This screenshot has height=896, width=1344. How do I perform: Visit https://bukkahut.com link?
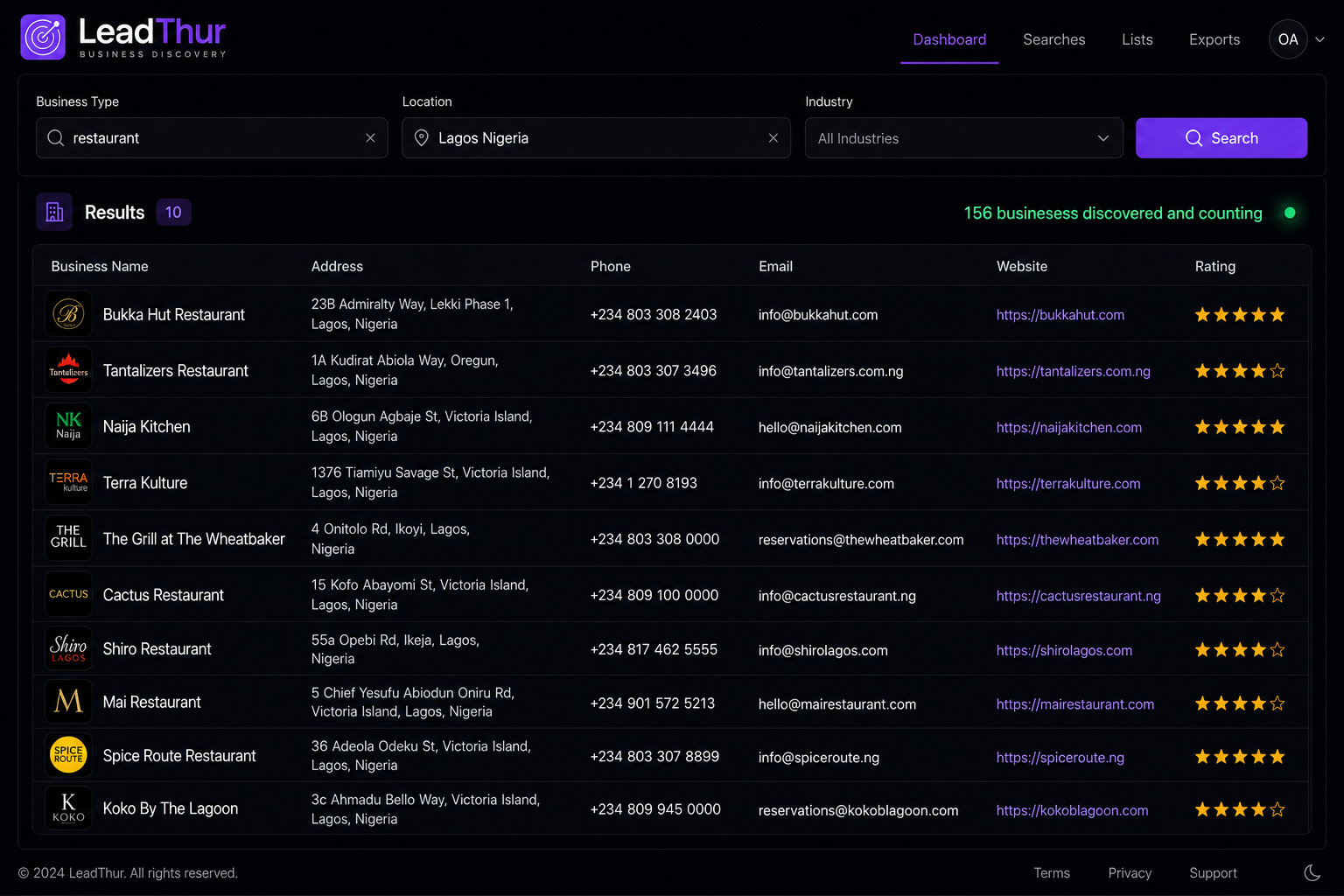tap(1060, 315)
